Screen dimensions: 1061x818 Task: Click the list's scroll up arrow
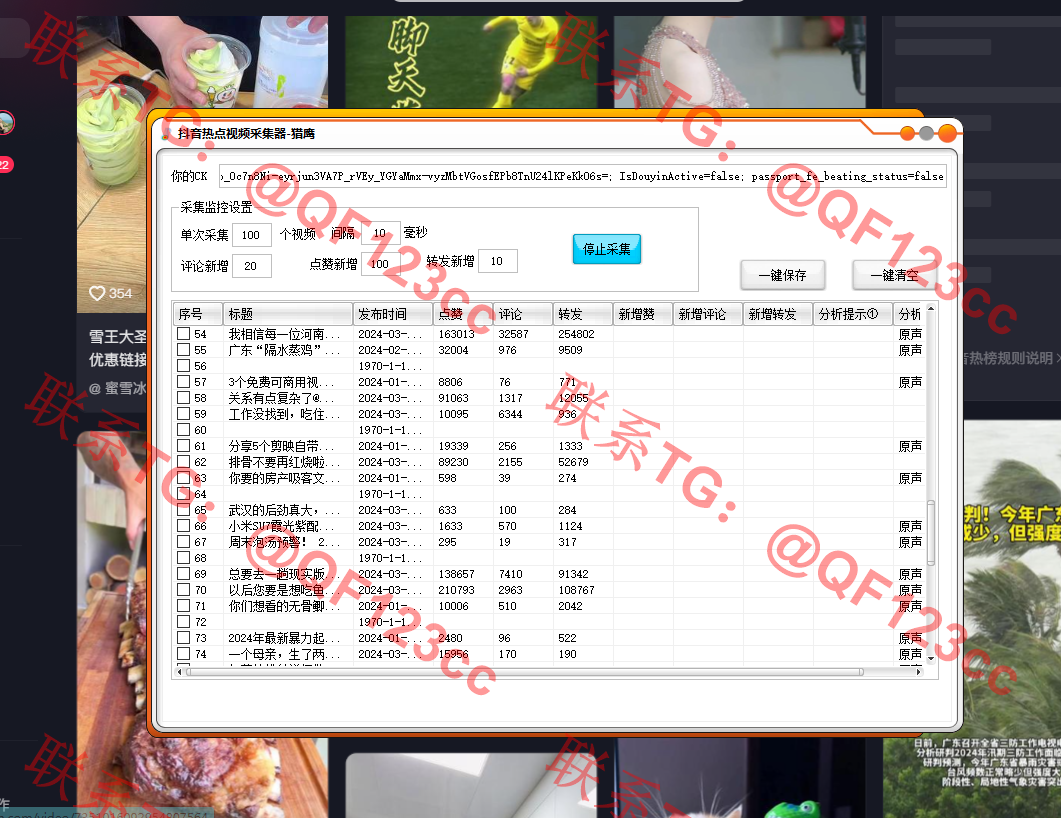(x=931, y=309)
